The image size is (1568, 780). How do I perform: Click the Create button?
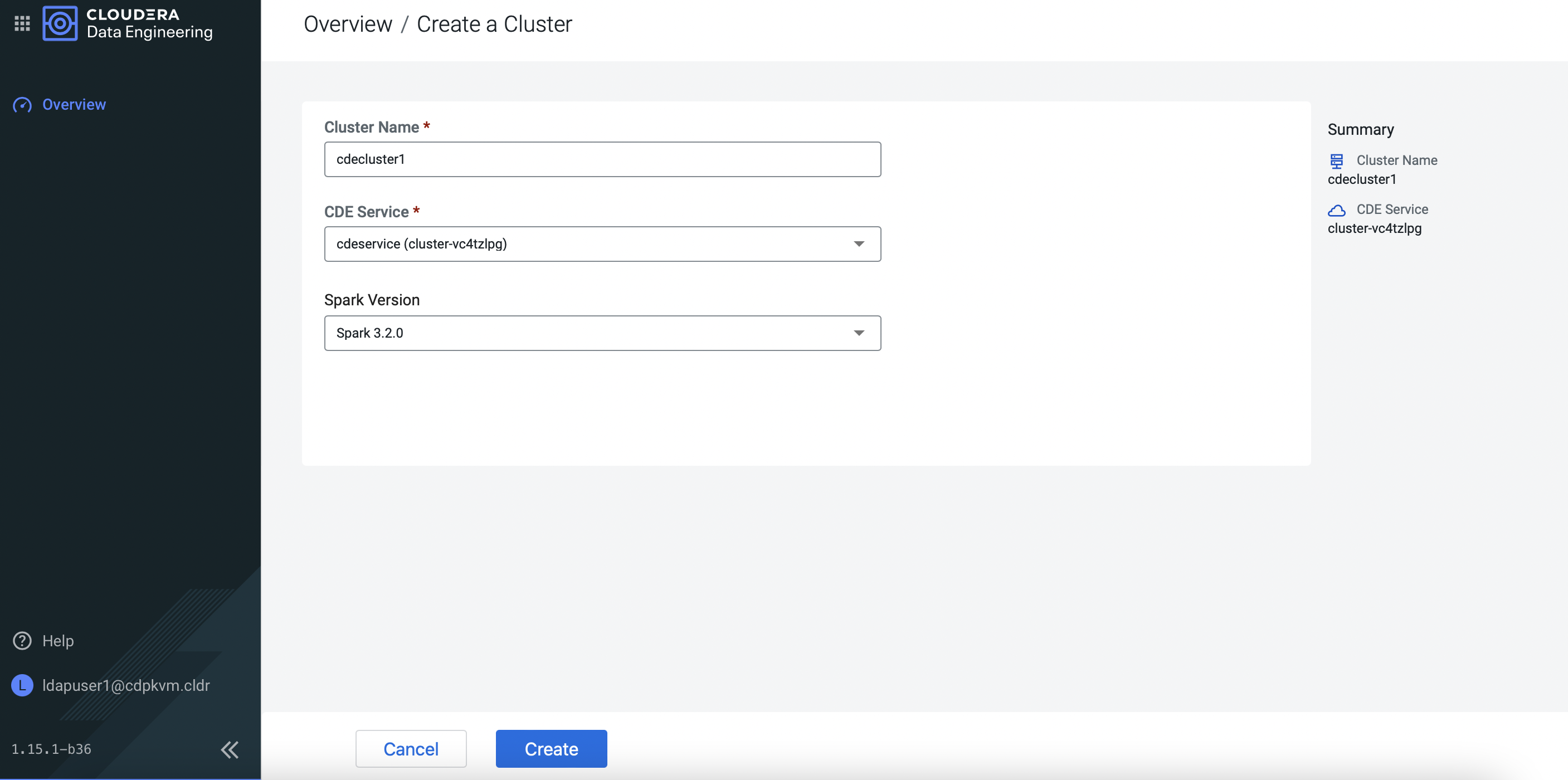(x=551, y=749)
